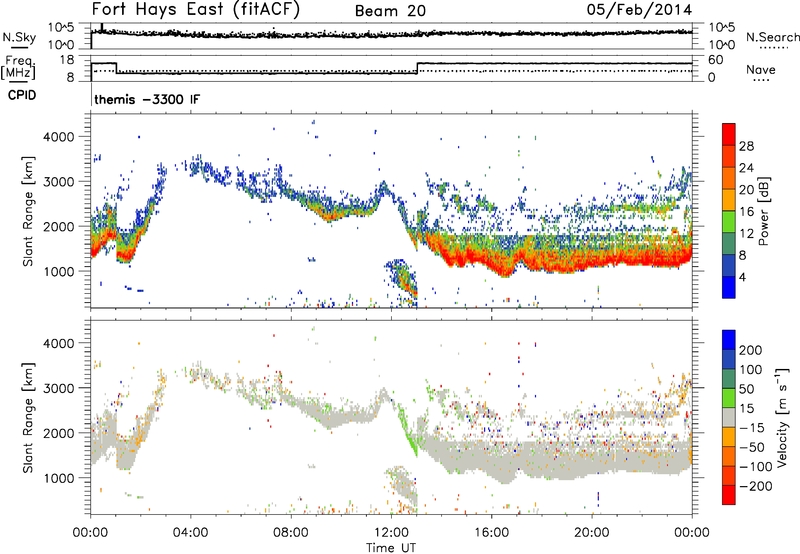
Task: Click the "16" label on Power colorbar
Action: tap(746, 212)
